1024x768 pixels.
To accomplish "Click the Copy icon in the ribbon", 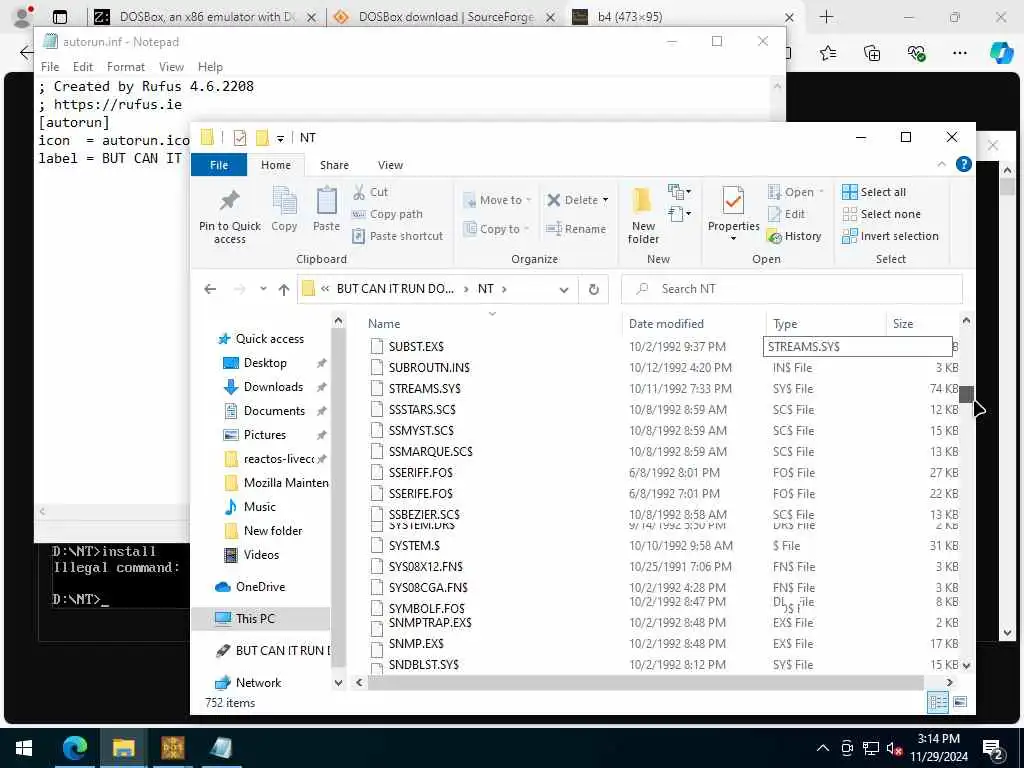I will coord(284,209).
